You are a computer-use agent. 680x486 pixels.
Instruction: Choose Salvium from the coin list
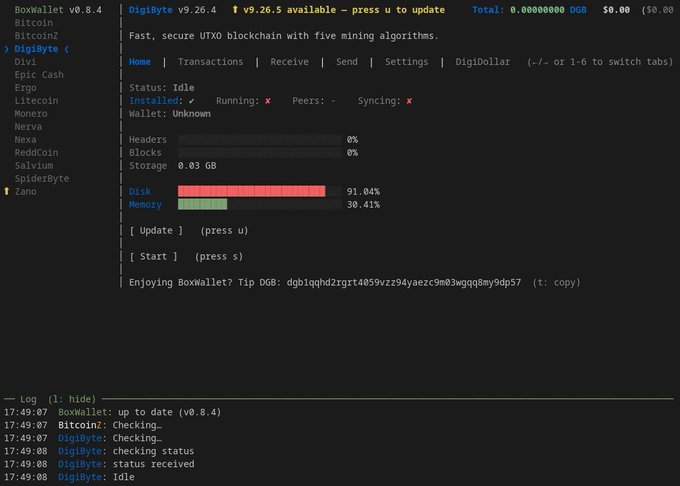click(x=33, y=166)
